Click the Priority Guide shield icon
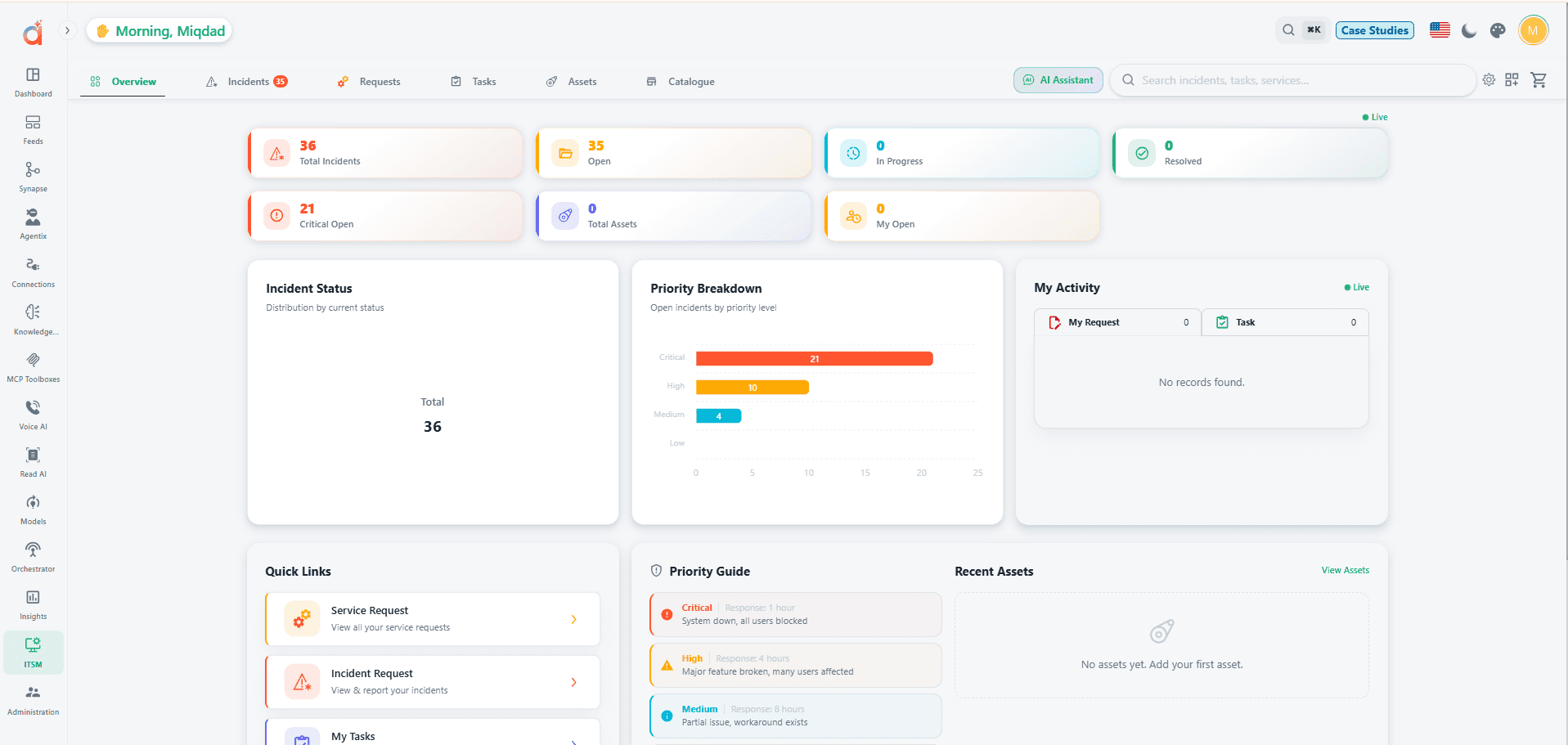Screen dimensions: 1568x745 (656, 571)
